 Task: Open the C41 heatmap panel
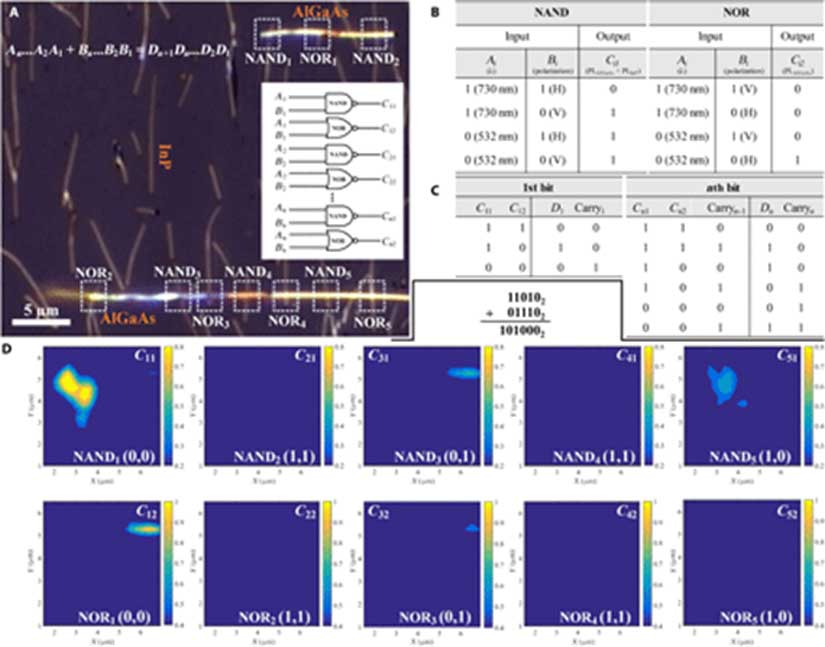click(x=583, y=406)
